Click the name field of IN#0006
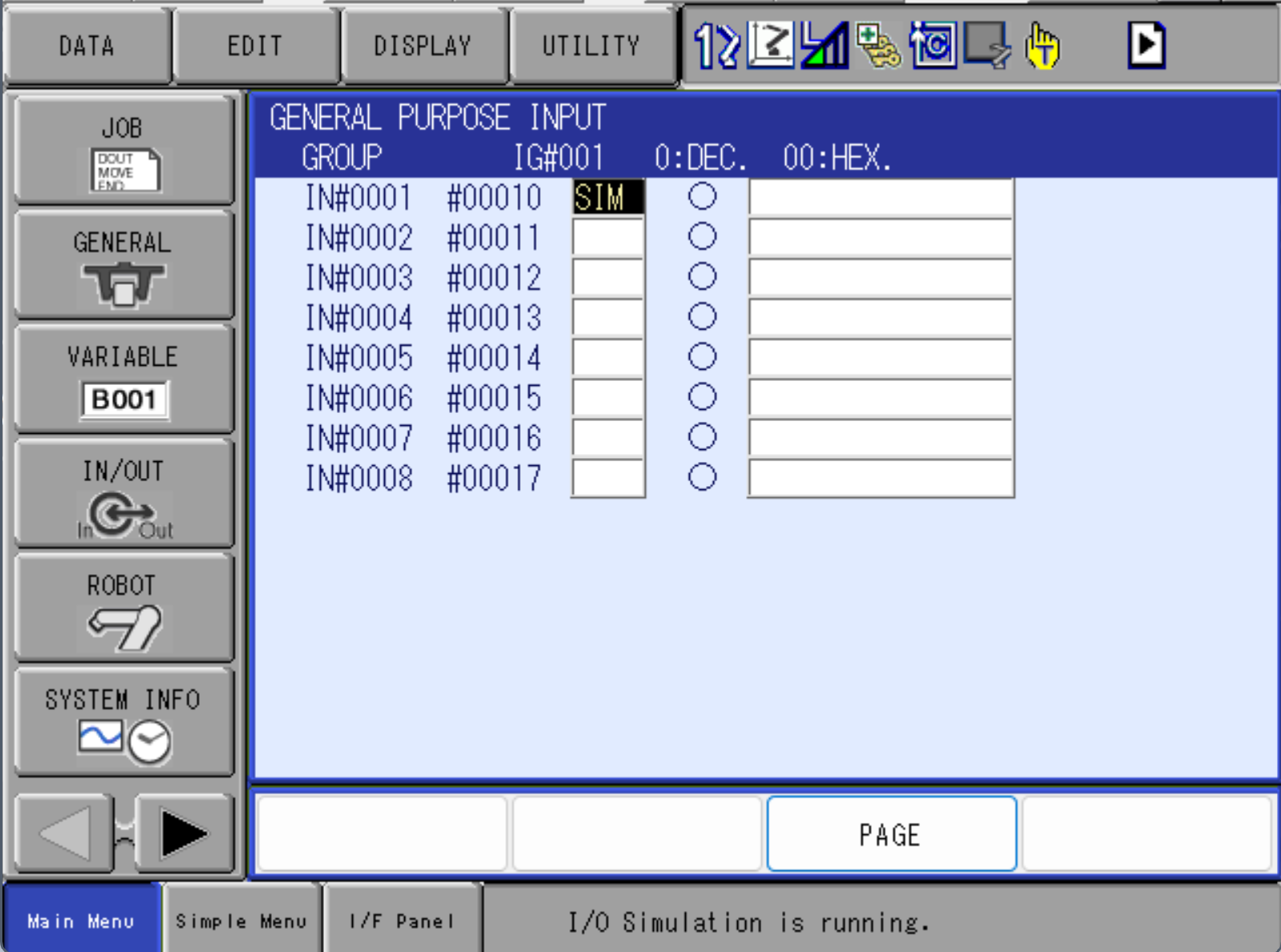Viewport: 1281px width, 952px height. [881, 398]
